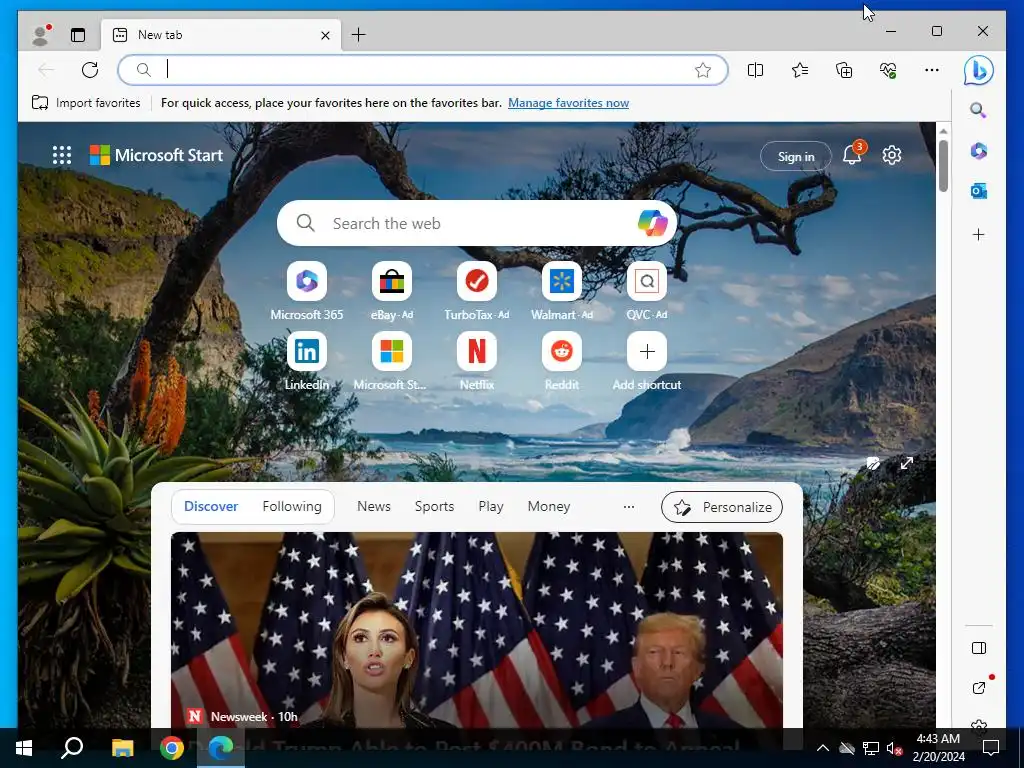
Task: Refresh the page with the reload icon
Action: tap(89, 70)
